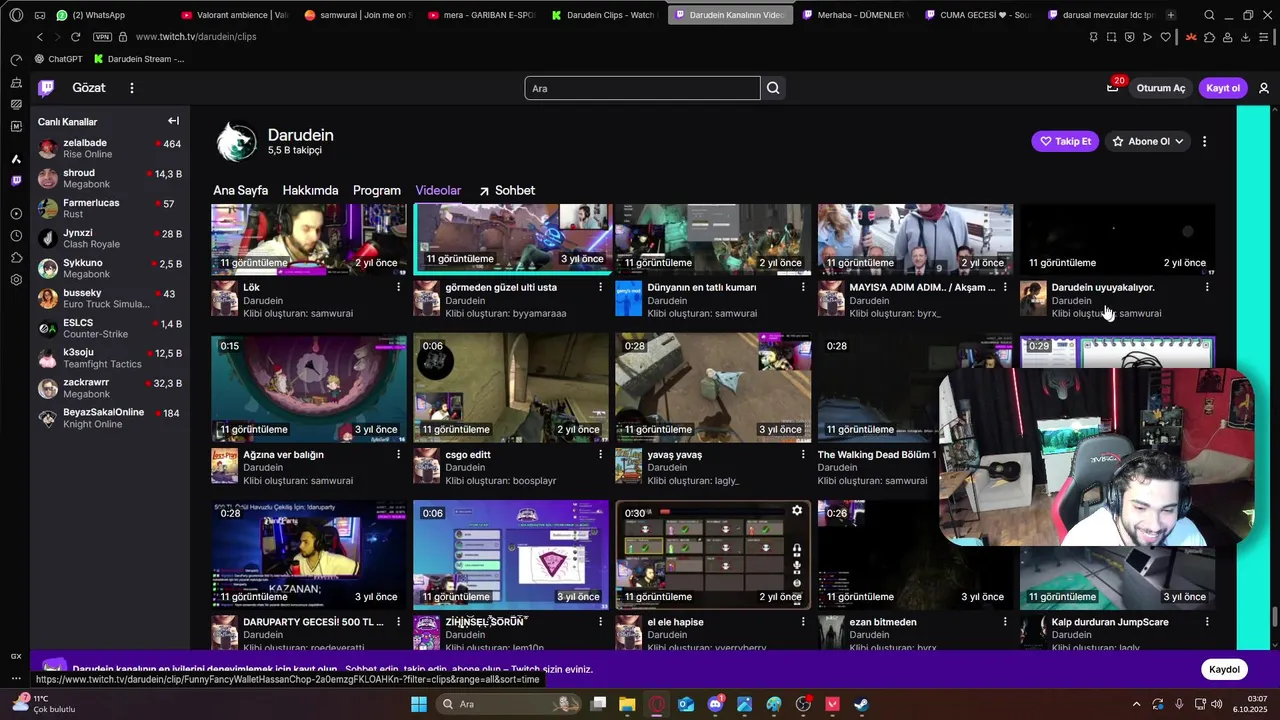Open the browser downloads icon
The width and height of the screenshot is (1280, 720).
(1246, 37)
